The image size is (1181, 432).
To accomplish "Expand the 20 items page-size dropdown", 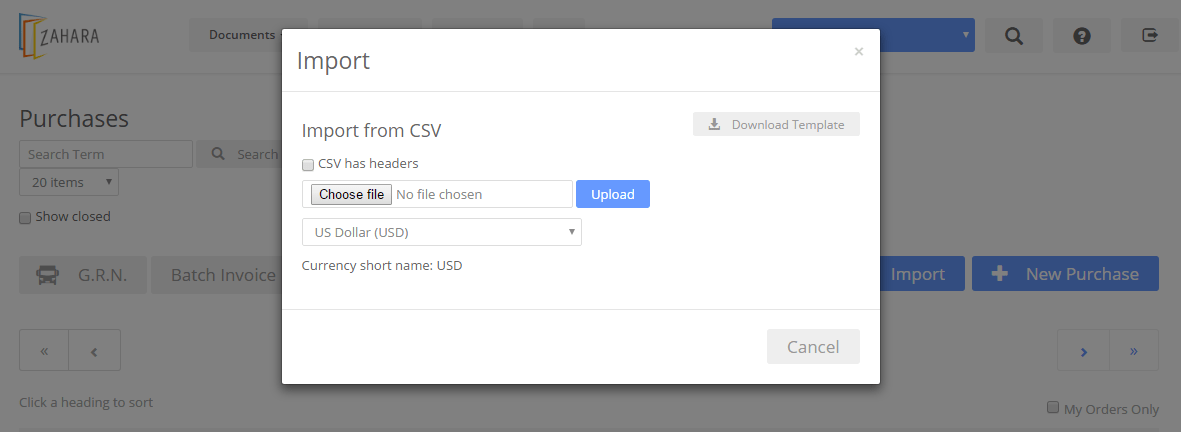I will [69, 182].
